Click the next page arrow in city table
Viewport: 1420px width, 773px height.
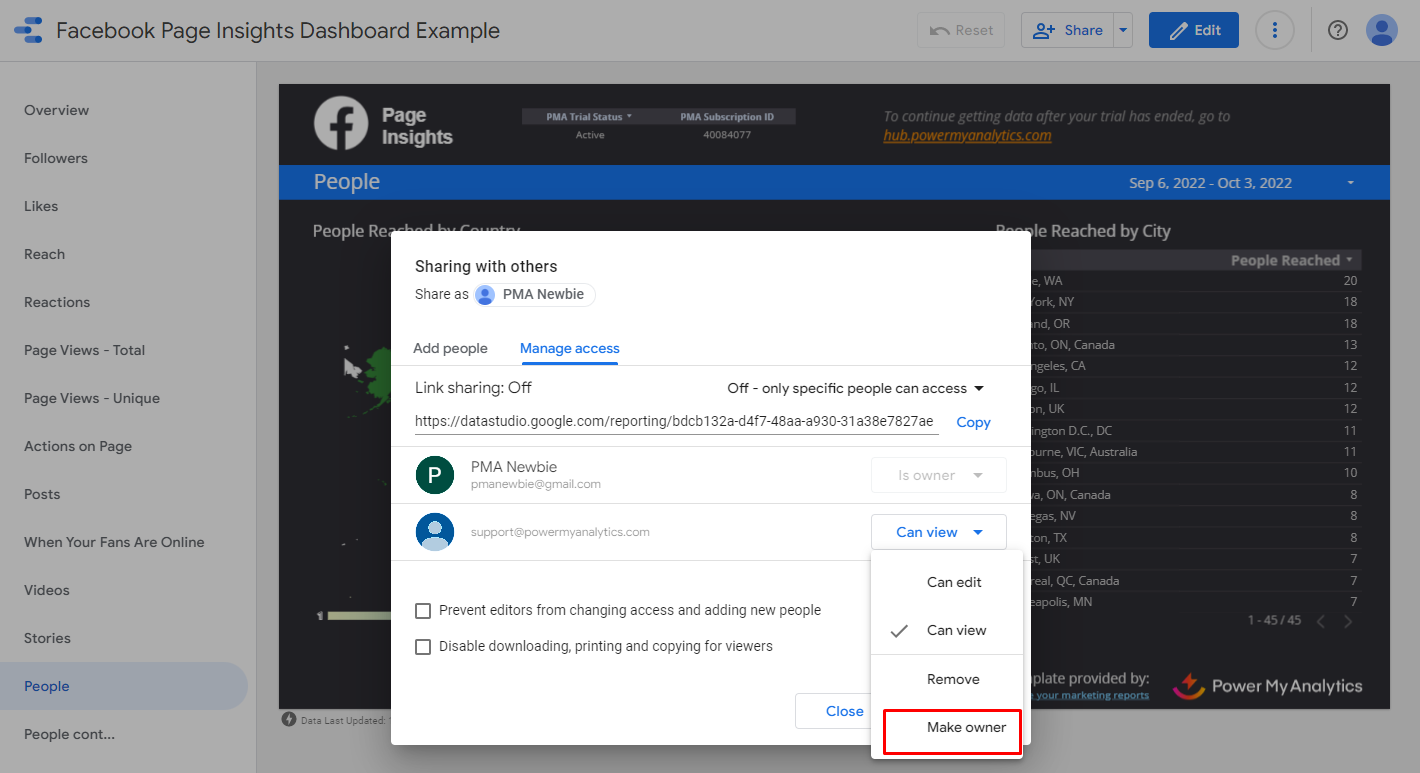click(1348, 621)
